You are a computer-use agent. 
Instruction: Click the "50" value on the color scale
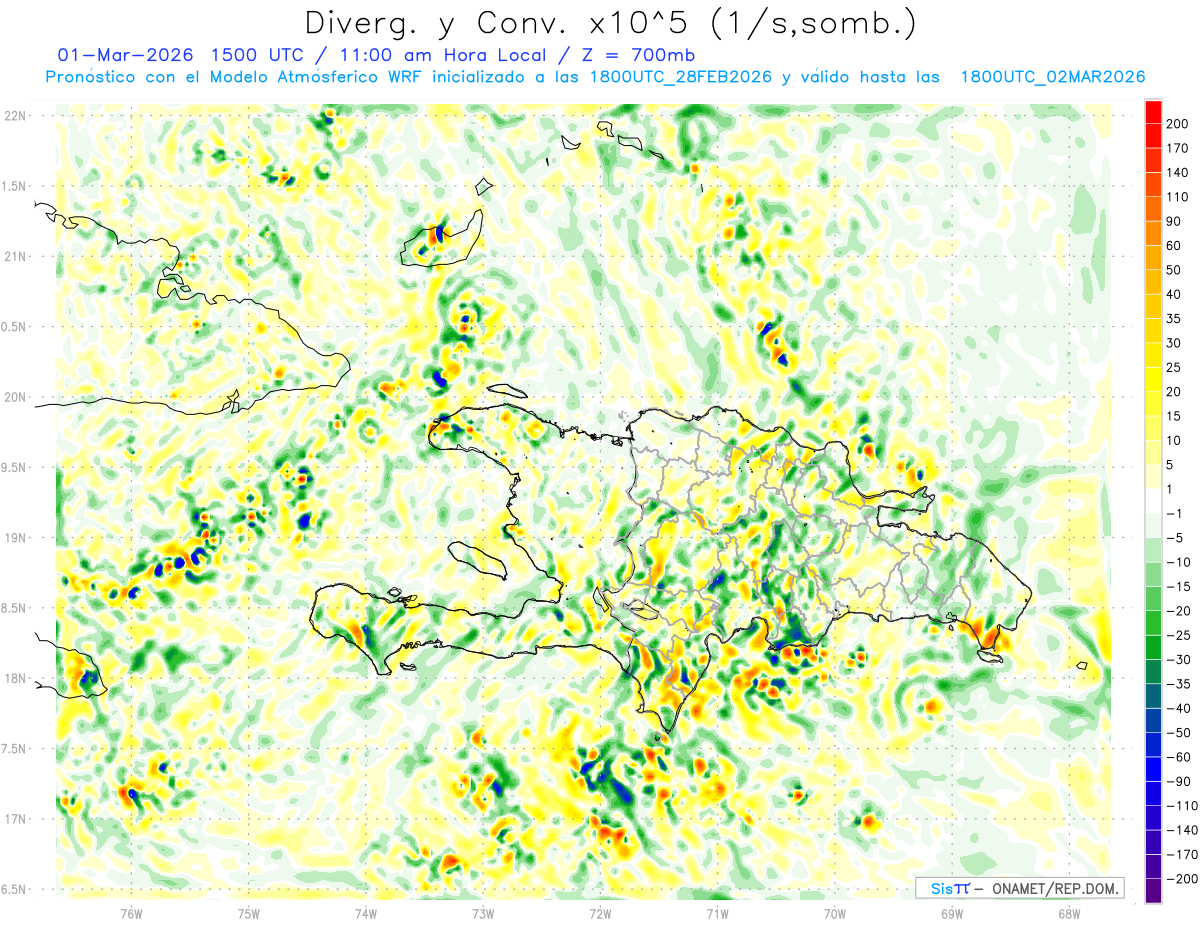coord(1174,271)
